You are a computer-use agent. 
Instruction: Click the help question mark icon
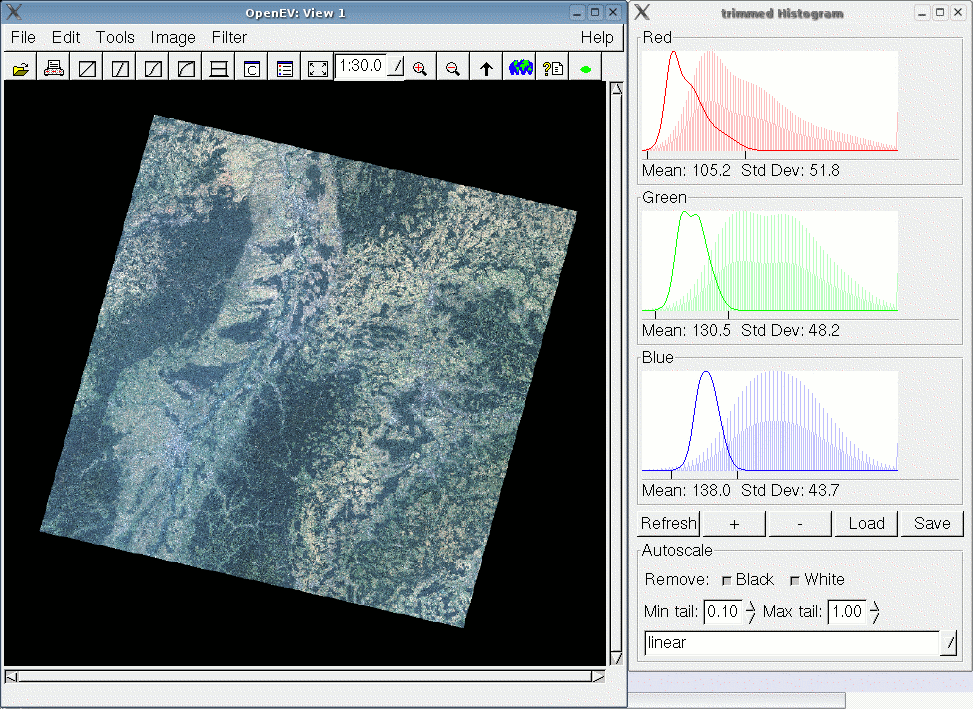pos(553,69)
